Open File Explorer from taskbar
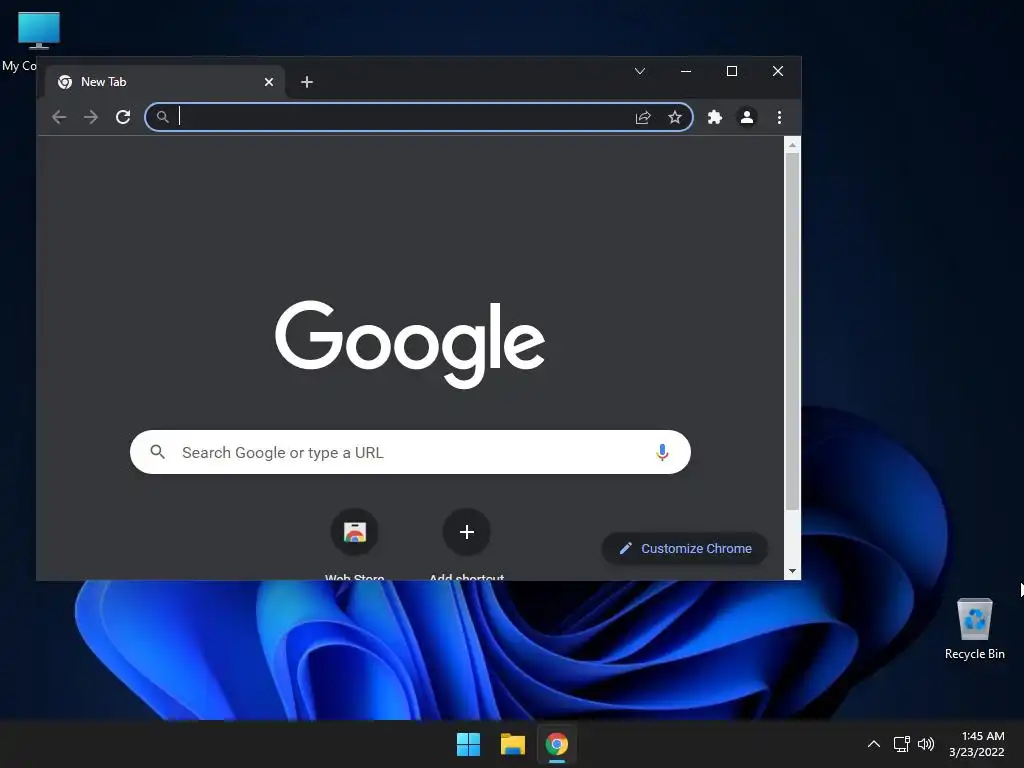This screenshot has height=768, width=1024. coord(513,744)
